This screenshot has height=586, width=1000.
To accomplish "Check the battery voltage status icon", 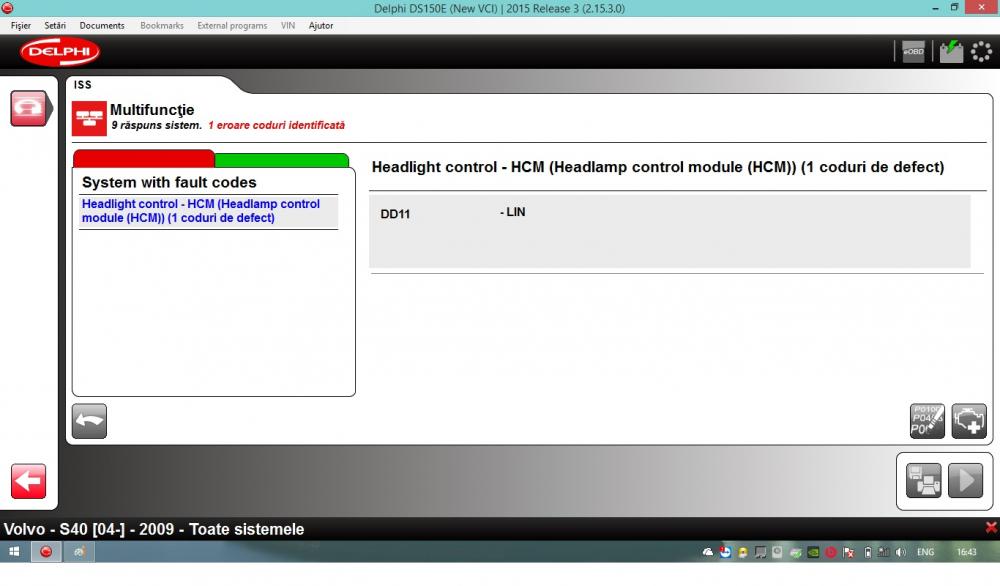I will coord(951,52).
